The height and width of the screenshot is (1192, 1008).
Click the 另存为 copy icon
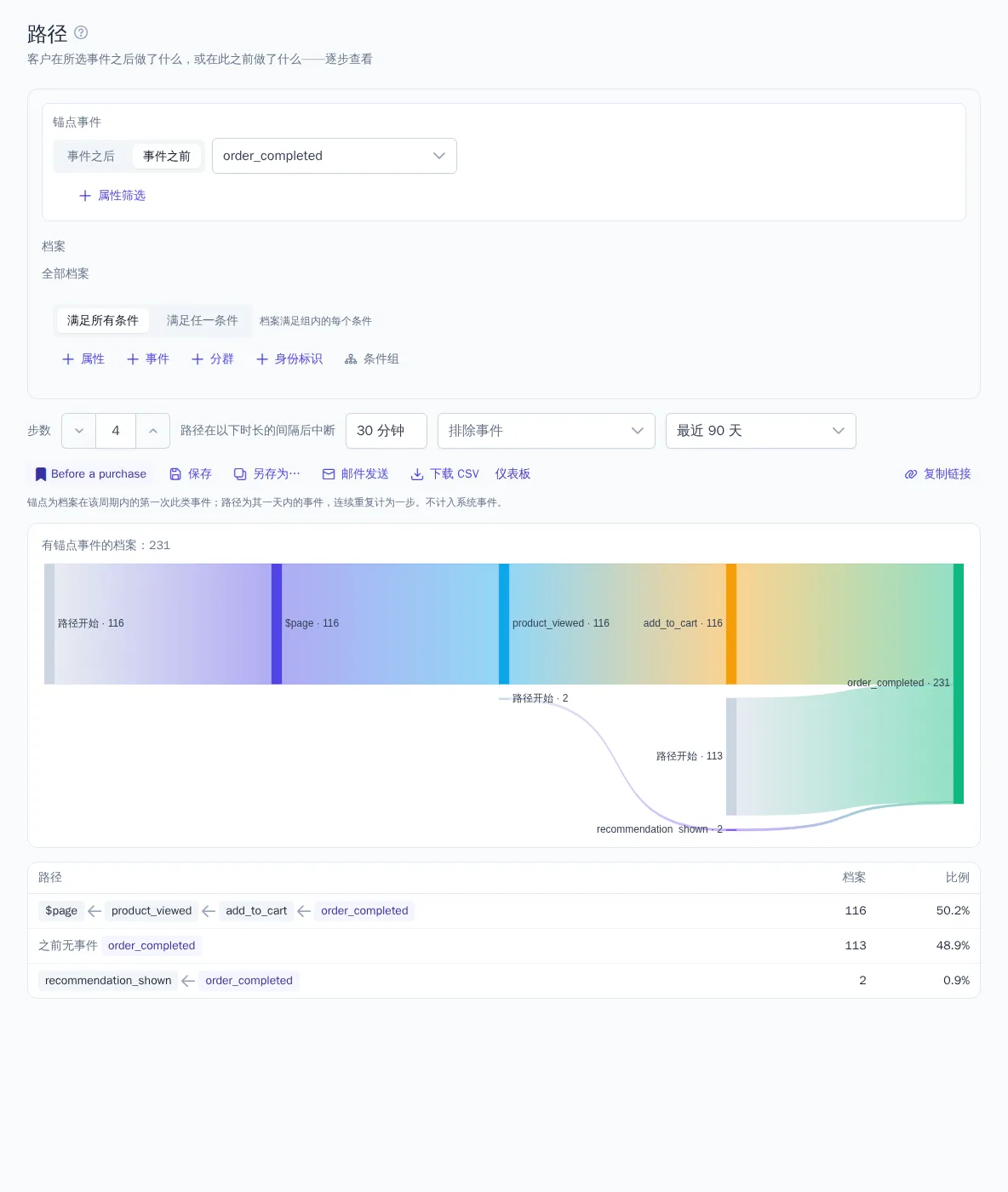point(240,474)
